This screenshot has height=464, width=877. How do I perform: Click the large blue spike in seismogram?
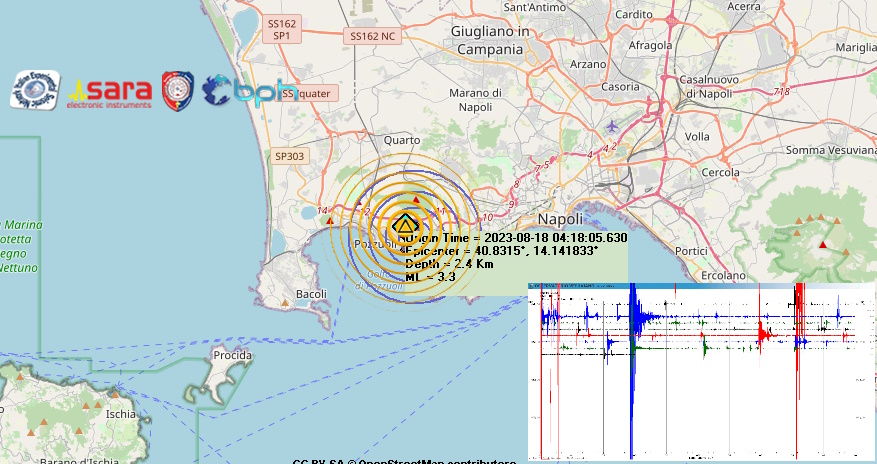click(x=632, y=380)
